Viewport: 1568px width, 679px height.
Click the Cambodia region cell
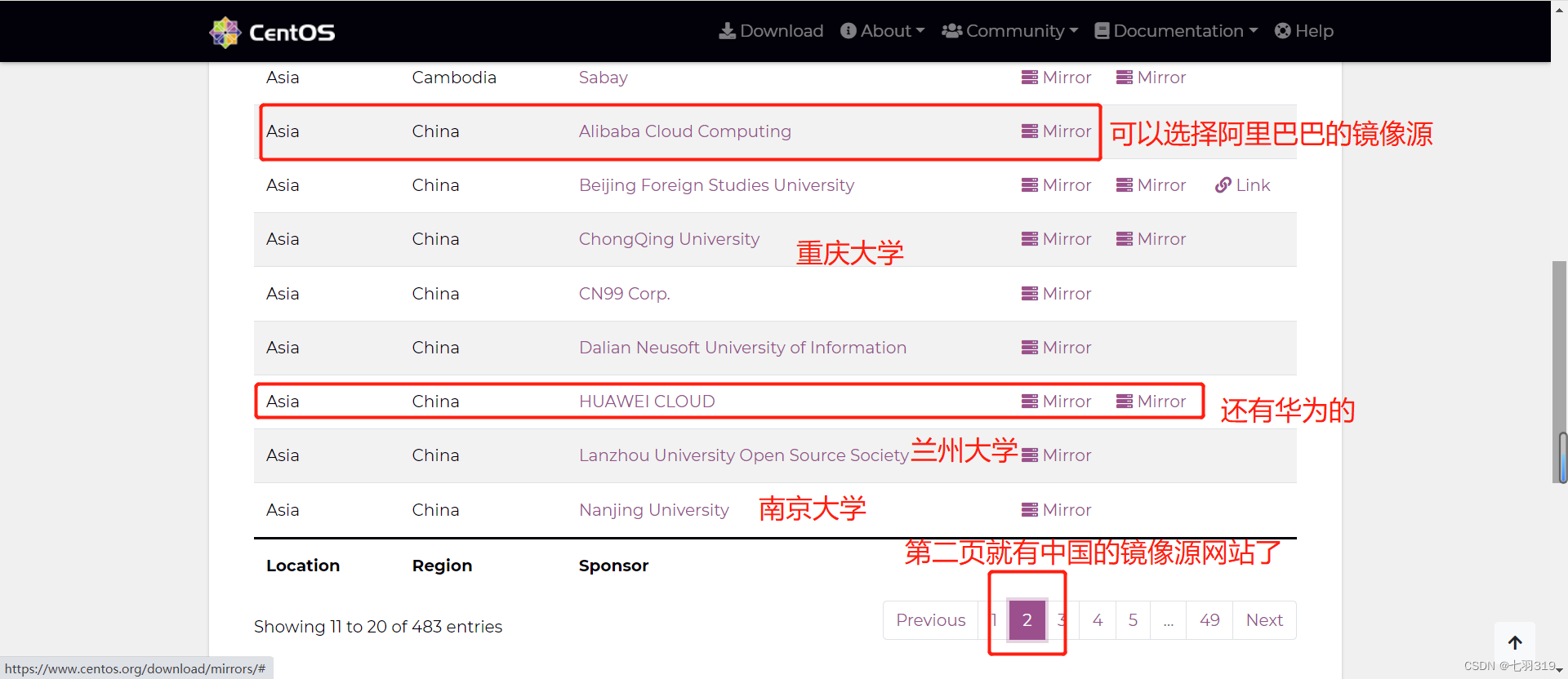point(454,78)
